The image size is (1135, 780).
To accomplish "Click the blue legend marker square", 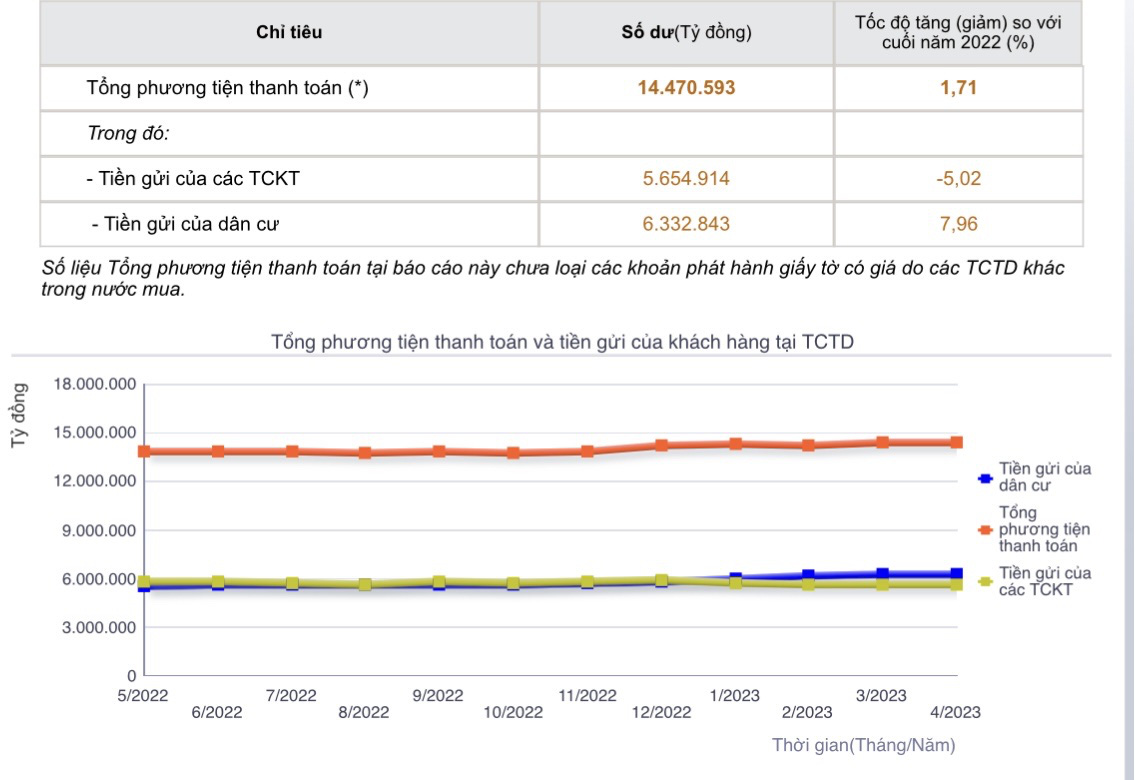I will [x=985, y=478].
